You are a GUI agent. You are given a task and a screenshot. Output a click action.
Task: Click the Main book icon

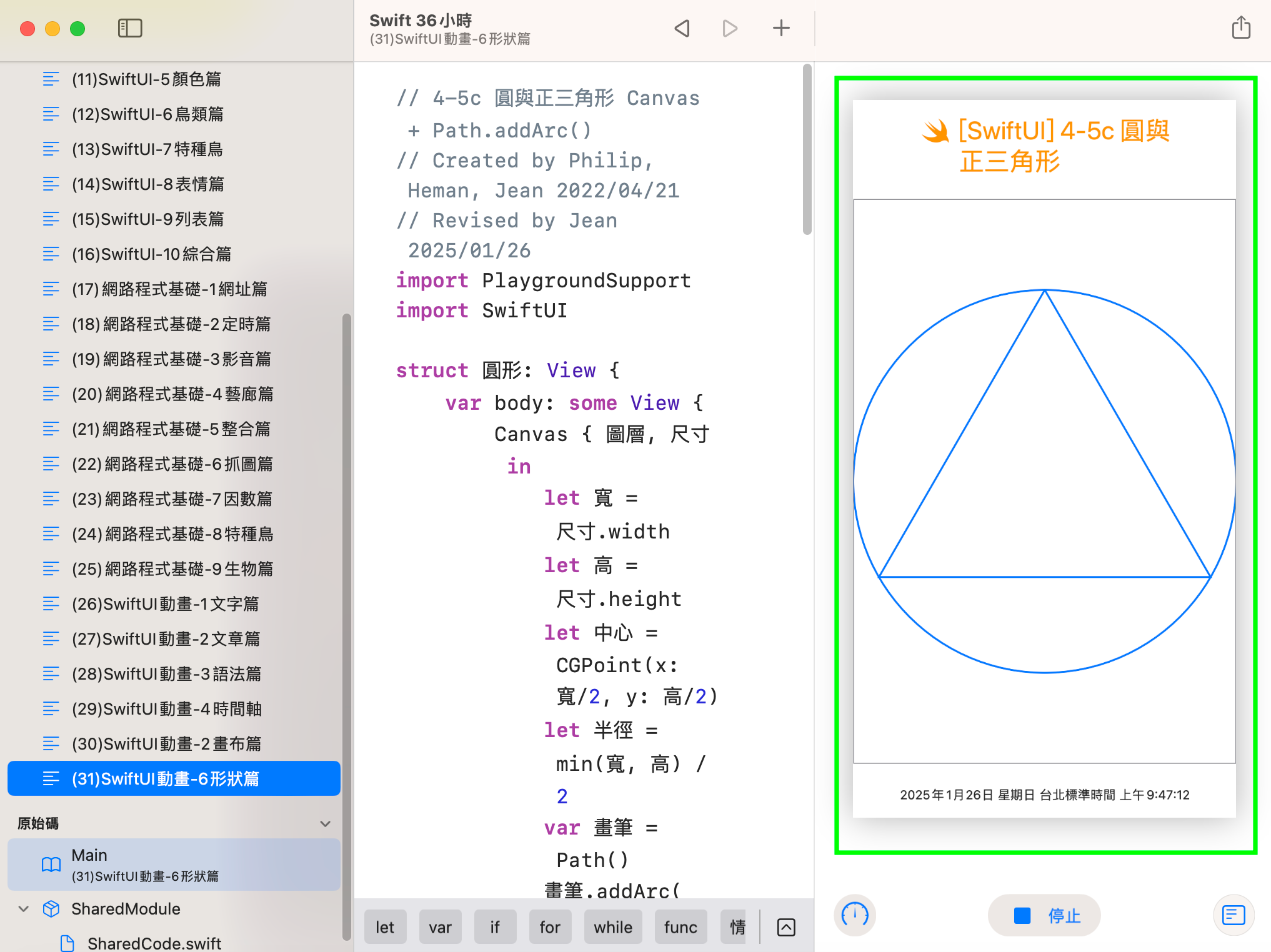click(51, 864)
